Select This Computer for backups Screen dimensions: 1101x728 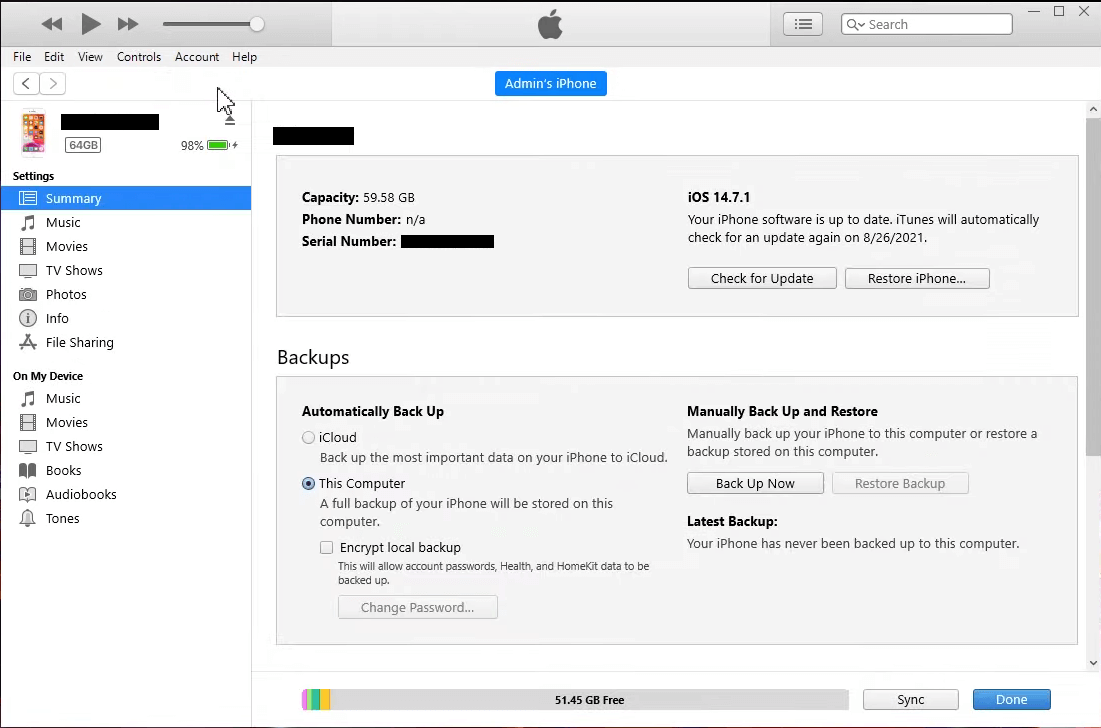click(308, 483)
